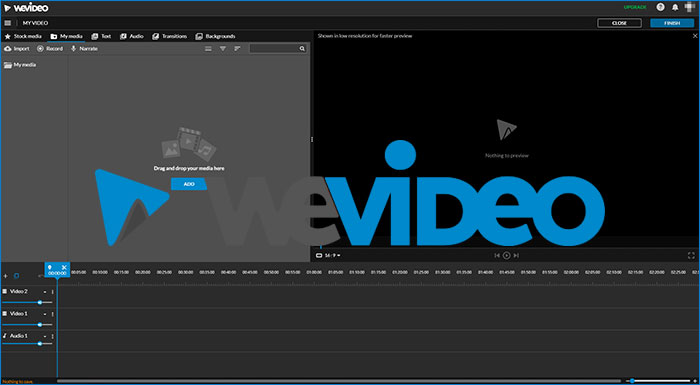The width and height of the screenshot is (700, 385).
Task: Click the UPGRADE link
Action: pos(635,7)
